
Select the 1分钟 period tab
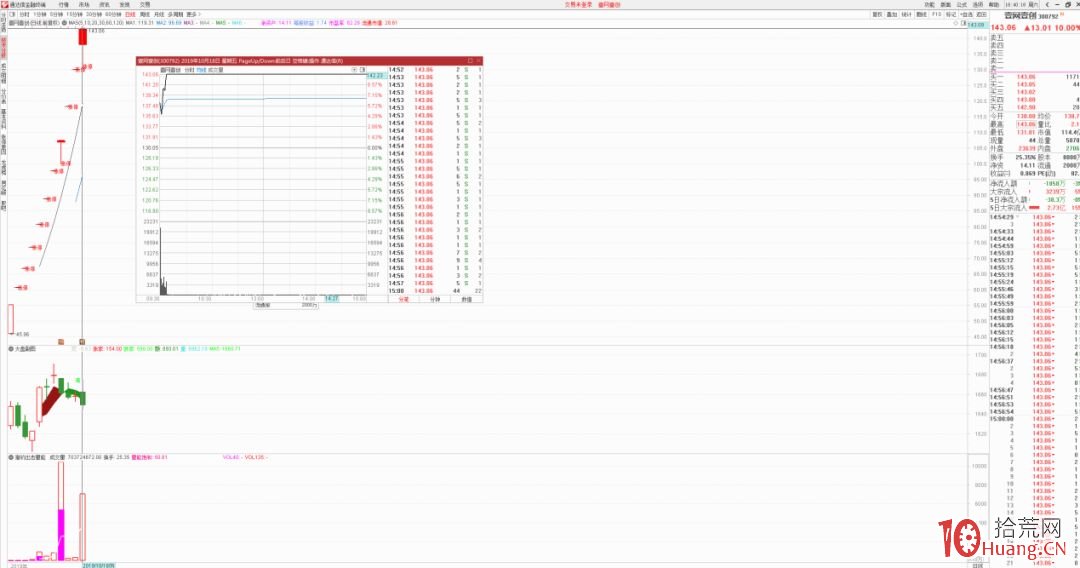coord(39,14)
